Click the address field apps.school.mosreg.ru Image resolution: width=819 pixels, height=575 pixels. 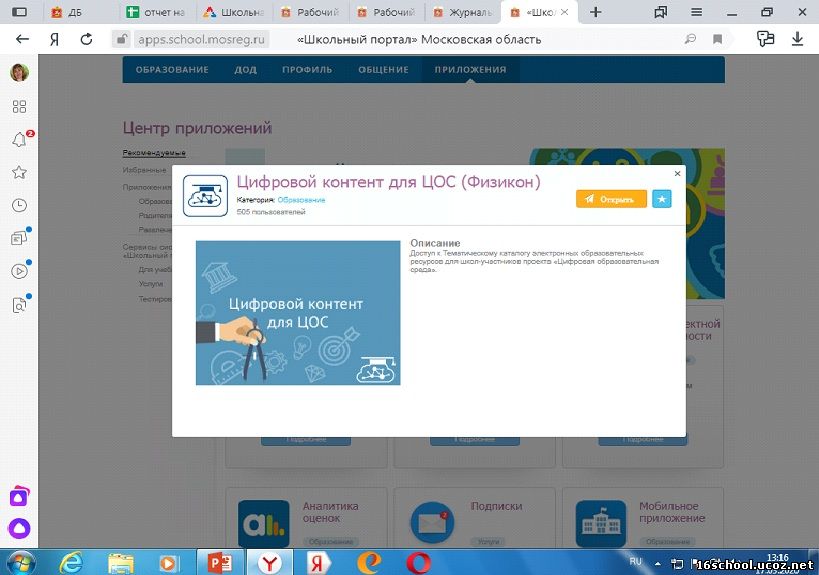coord(202,39)
